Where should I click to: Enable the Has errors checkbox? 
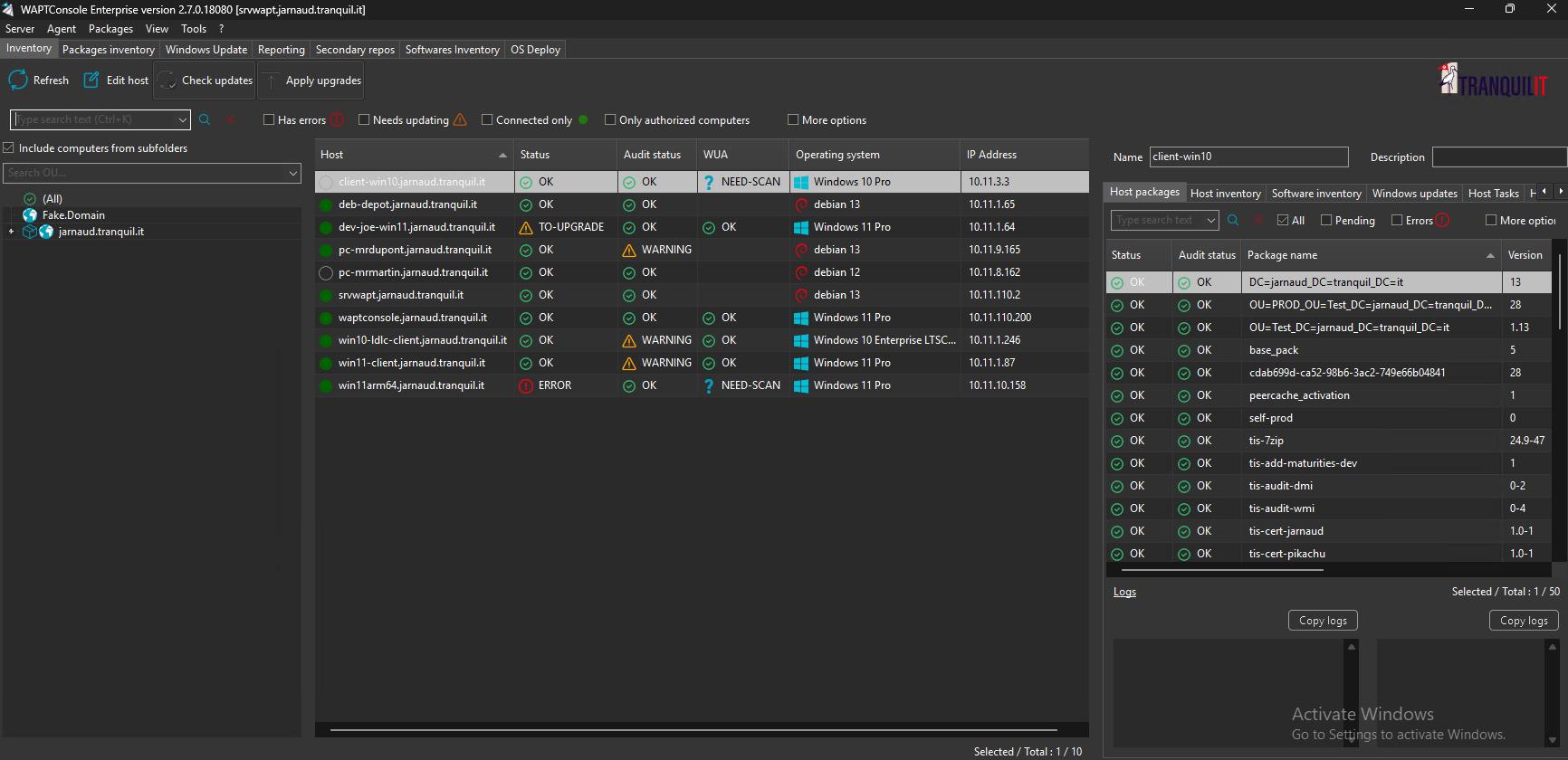pyautogui.click(x=269, y=119)
